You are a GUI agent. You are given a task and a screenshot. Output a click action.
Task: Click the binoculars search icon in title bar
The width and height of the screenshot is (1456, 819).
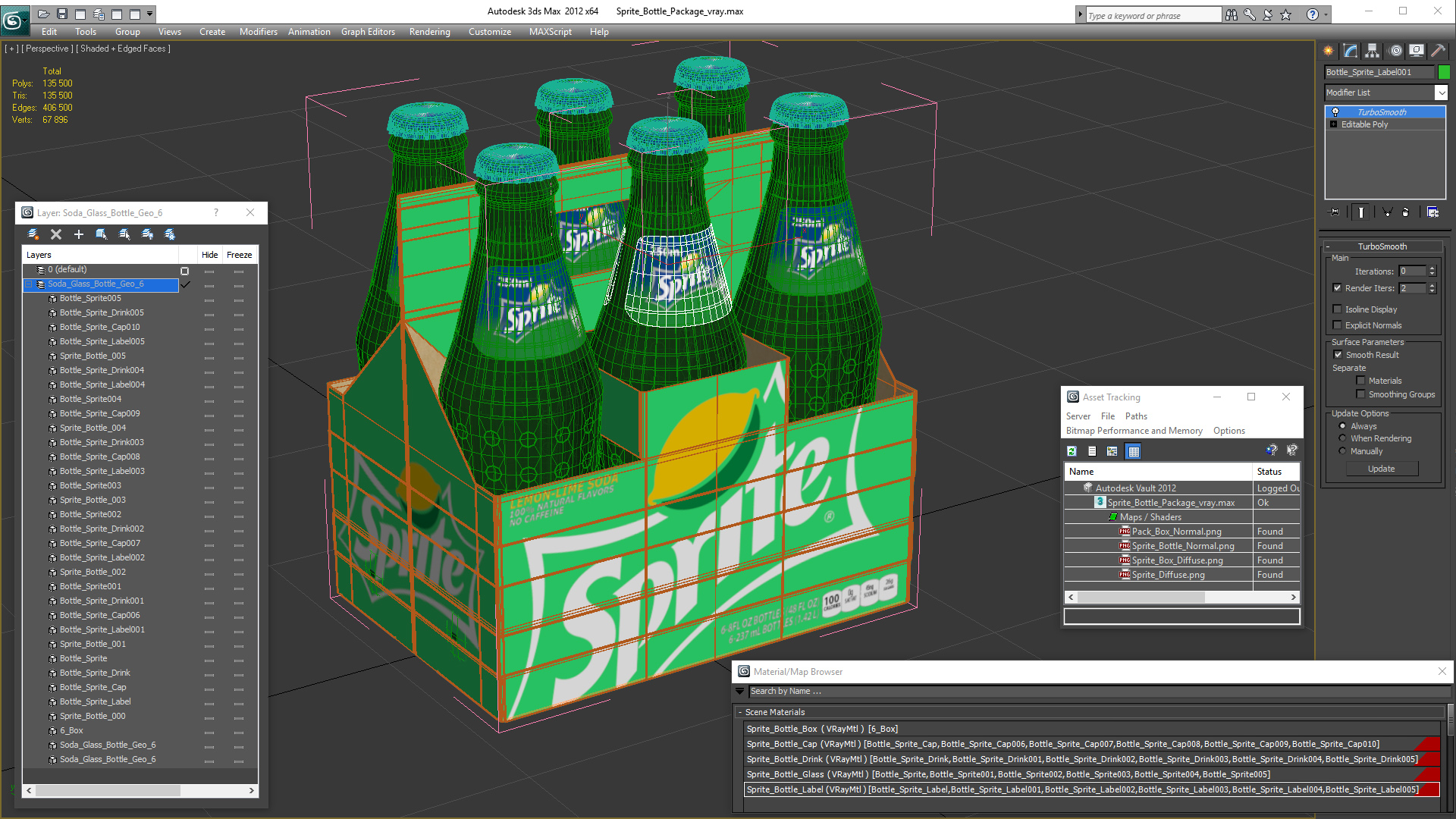(x=1232, y=14)
